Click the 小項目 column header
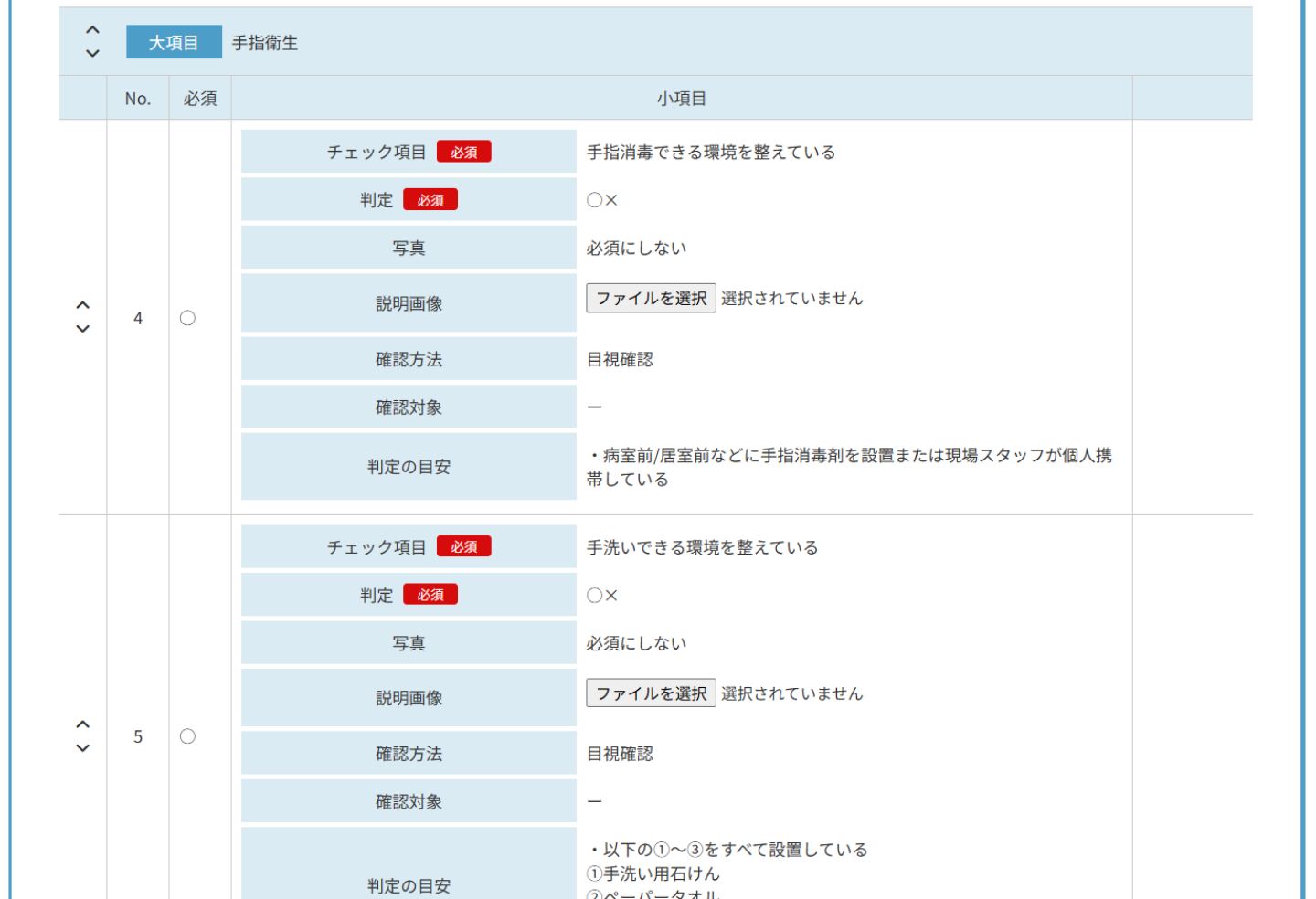This screenshot has height=899, width=1316. pos(681,99)
